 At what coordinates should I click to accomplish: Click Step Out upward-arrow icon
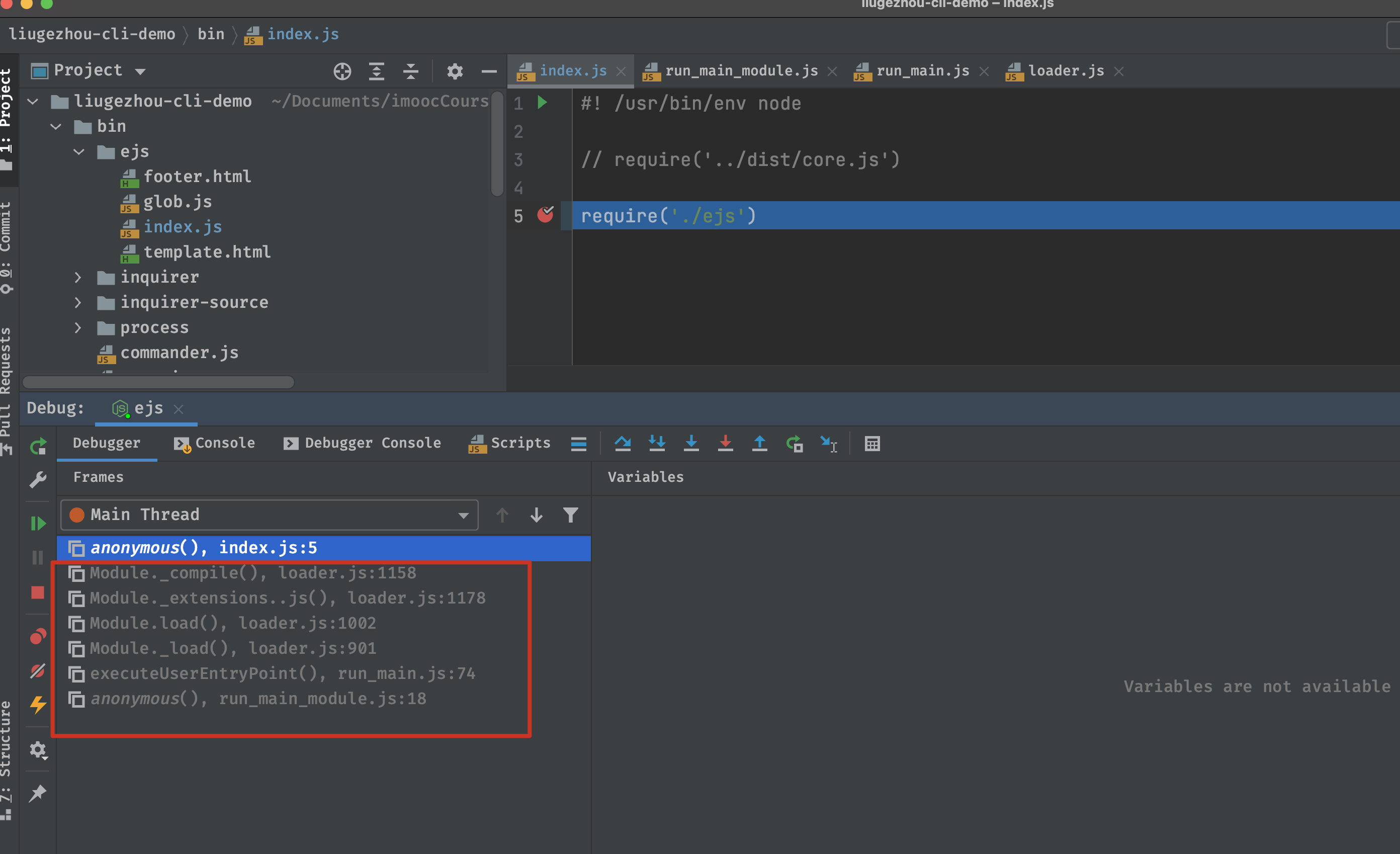[x=760, y=443]
